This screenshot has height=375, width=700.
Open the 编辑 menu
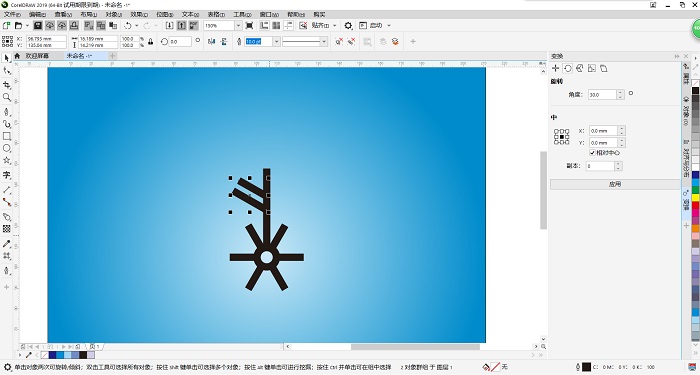pyautogui.click(x=38, y=15)
